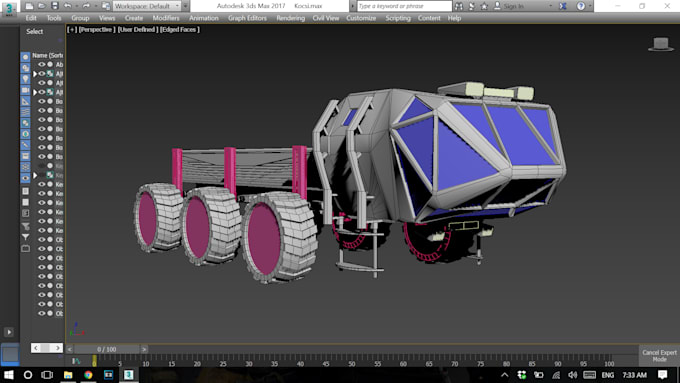
Task: Open the [Edged Faces] shading label menu
Action: (180, 29)
